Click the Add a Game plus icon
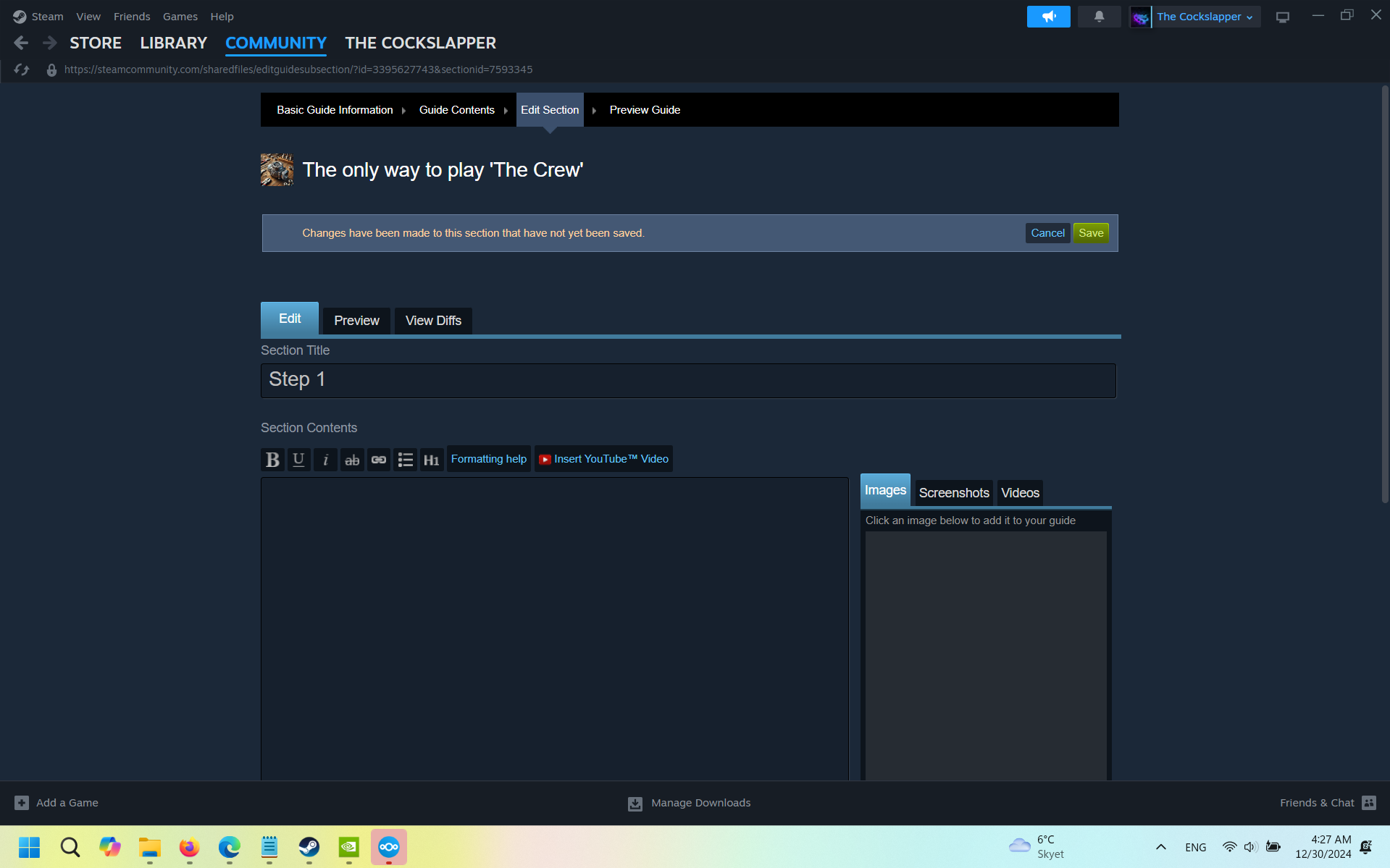Viewport: 1390px width, 868px height. pos(22,803)
